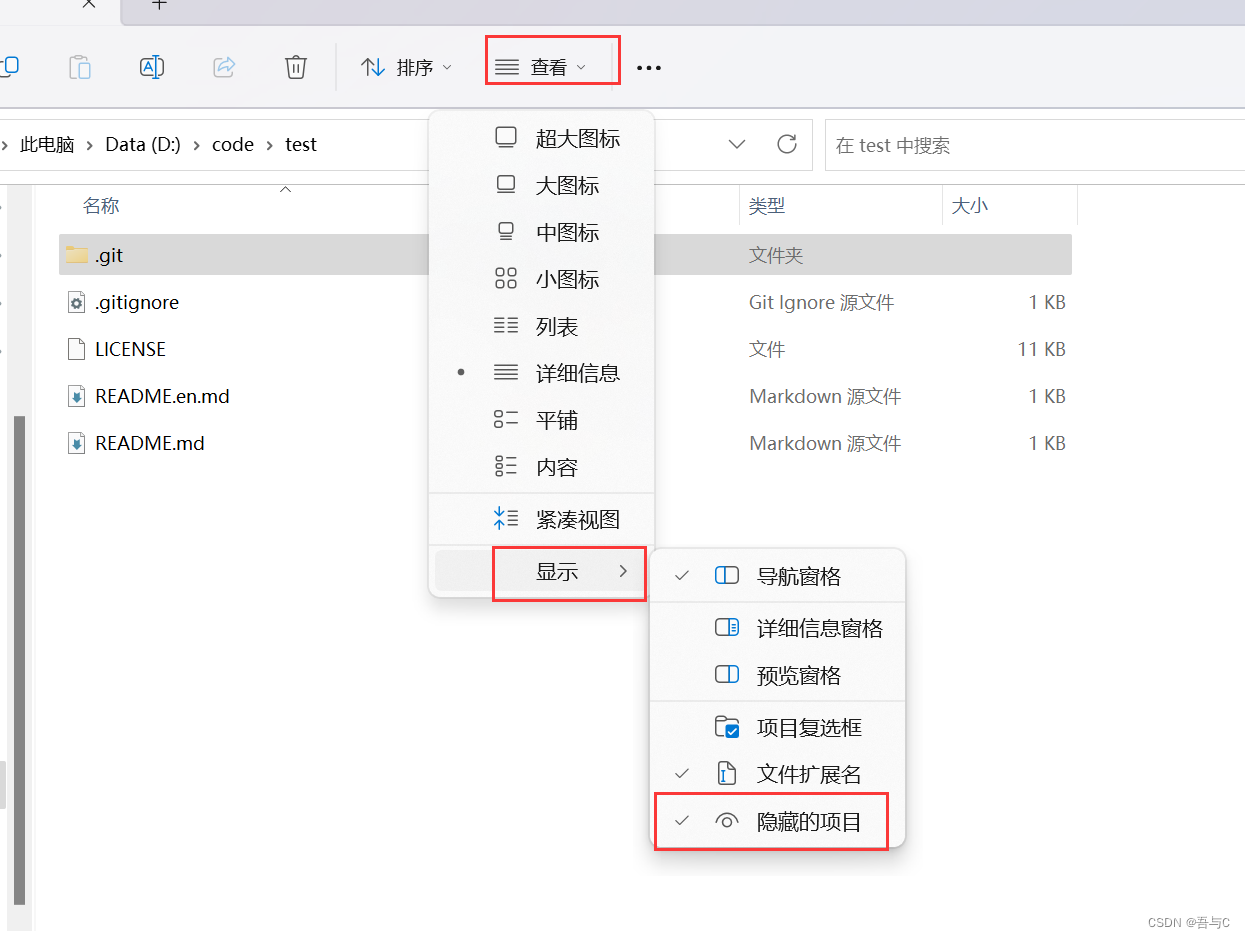Toggle 紧凑视图 compact view
The height and width of the screenshot is (938, 1245).
(x=541, y=520)
